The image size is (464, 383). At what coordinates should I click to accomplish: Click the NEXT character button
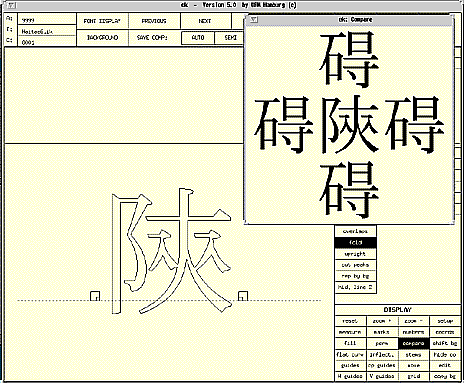(205, 21)
